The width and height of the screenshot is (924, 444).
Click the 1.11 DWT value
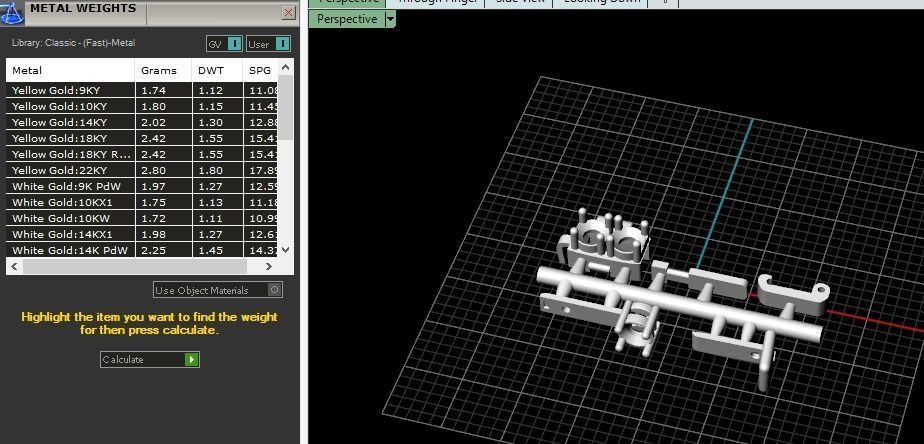click(x=210, y=218)
